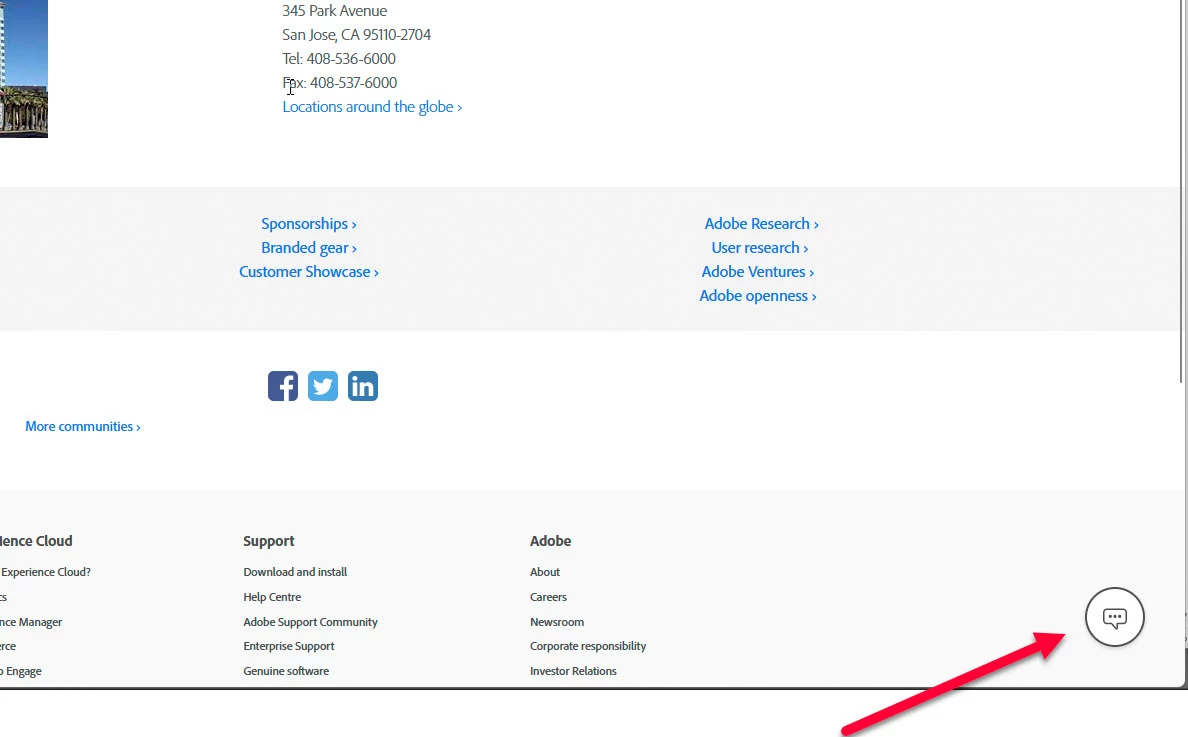Go to Careers page
1188x737 pixels.
(x=548, y=597)
